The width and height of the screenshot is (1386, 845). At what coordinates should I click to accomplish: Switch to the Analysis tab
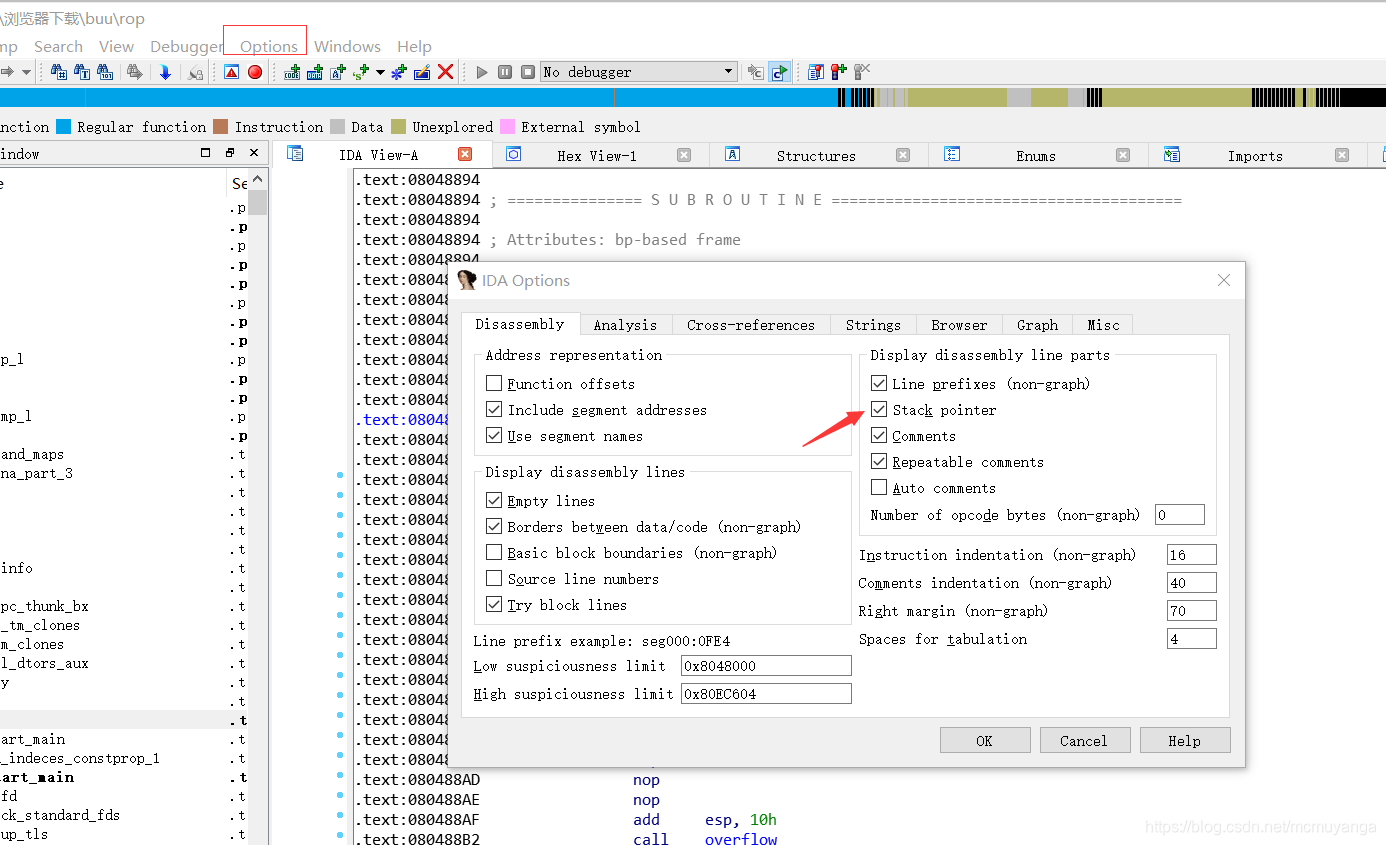(625, 324)
